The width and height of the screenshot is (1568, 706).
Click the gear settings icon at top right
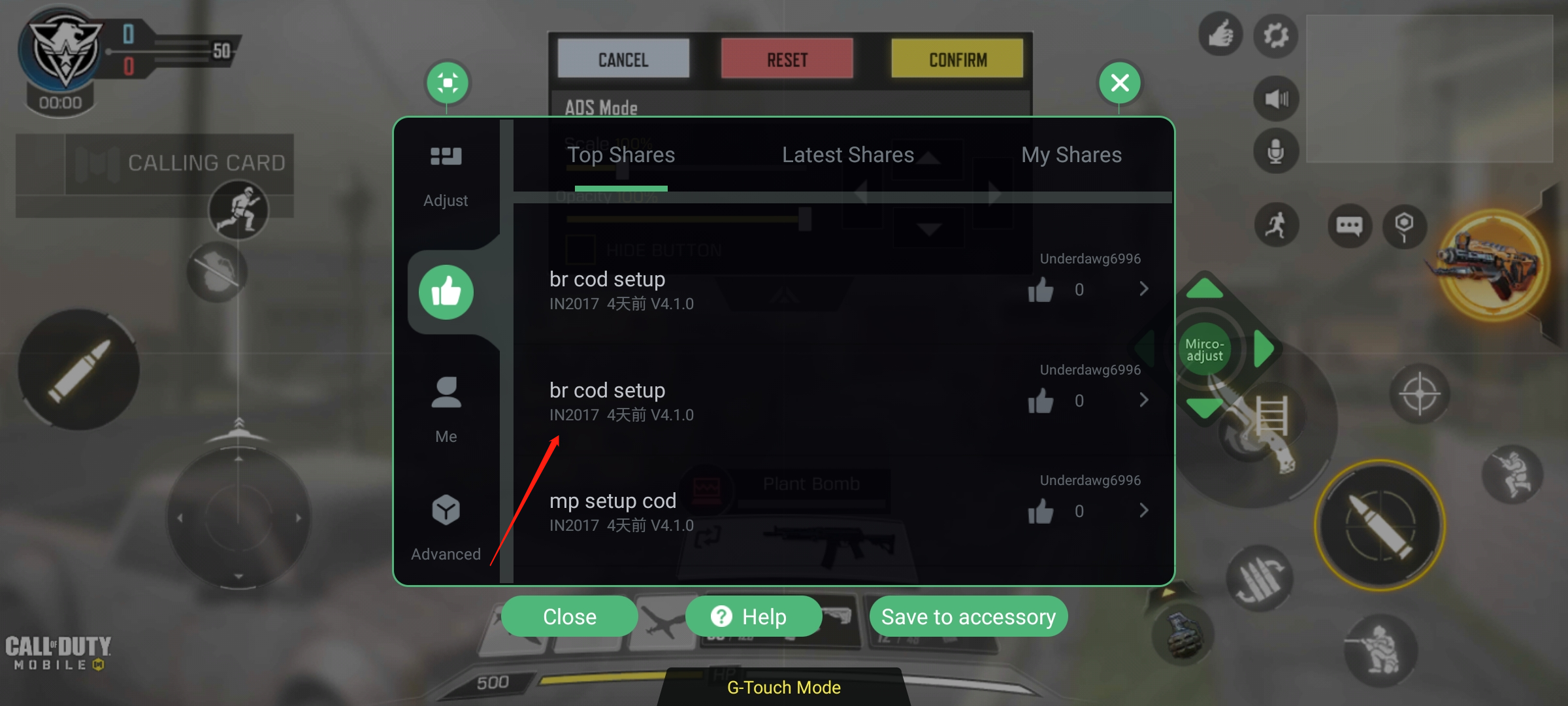coord(1275,35)
